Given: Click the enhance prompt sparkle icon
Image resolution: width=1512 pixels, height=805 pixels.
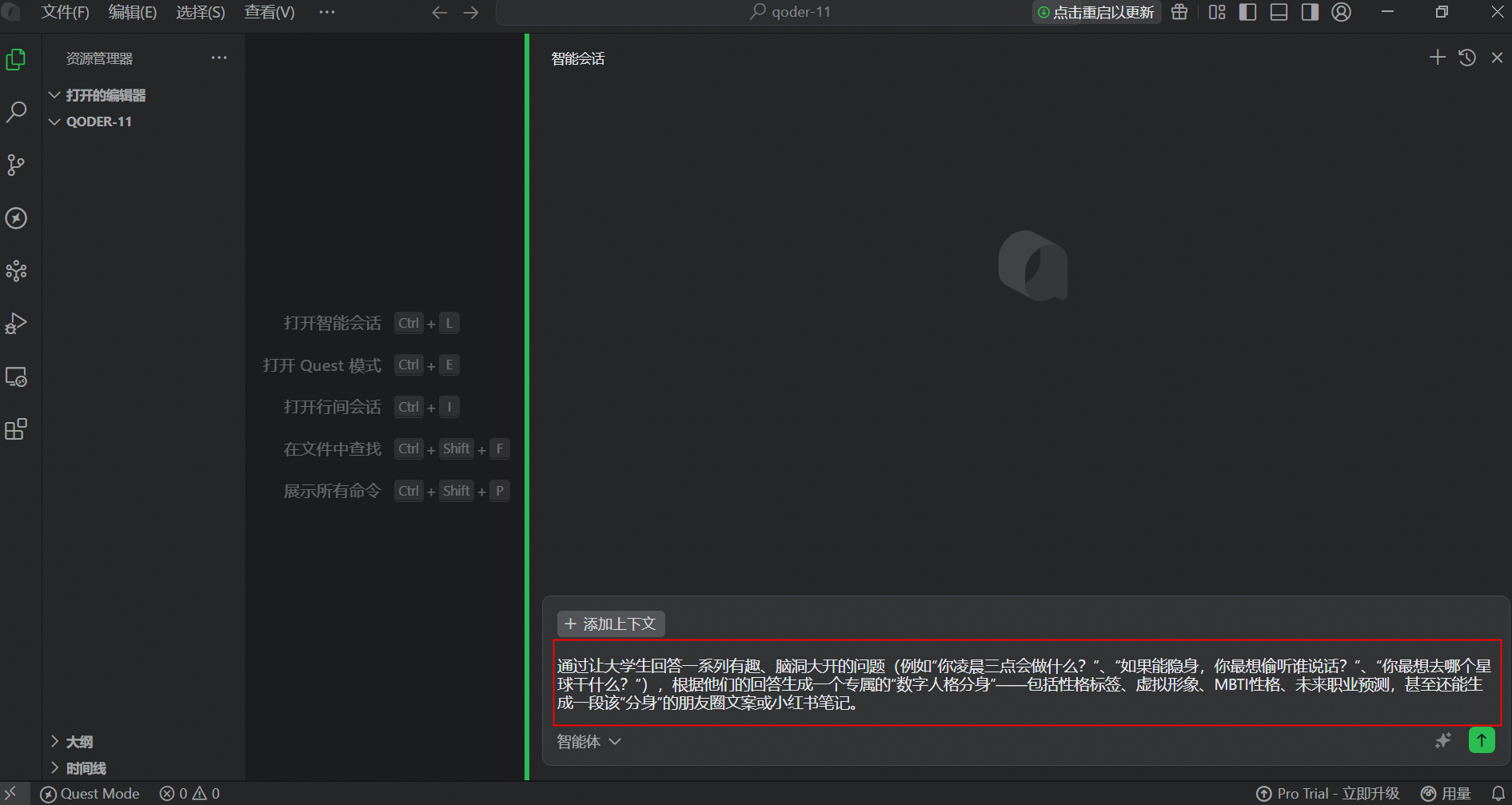Looking at the screenshot, I should pyautogui.click(x=1443, y=740).
